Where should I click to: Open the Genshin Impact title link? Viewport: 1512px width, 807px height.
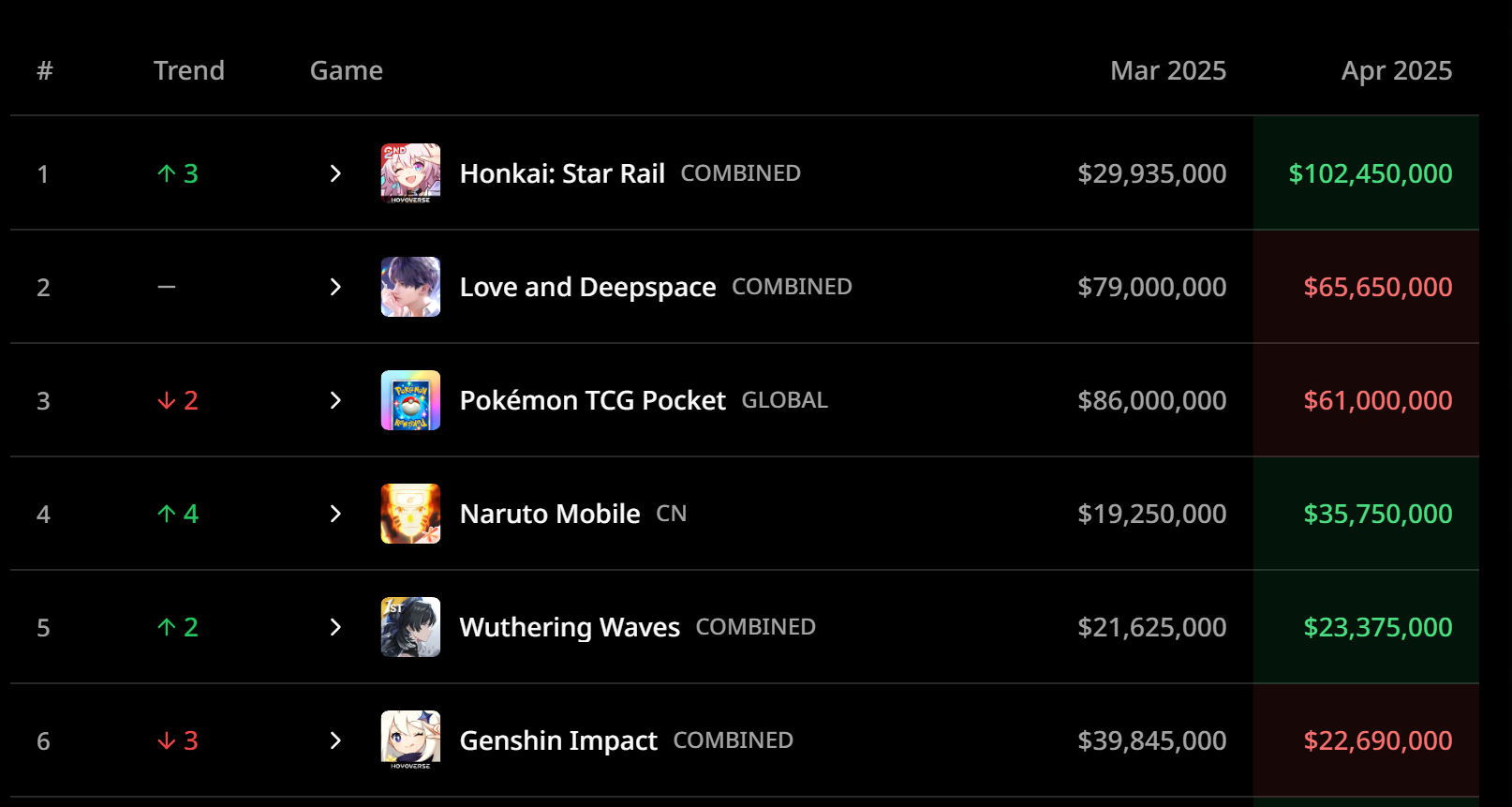point(558,740)
